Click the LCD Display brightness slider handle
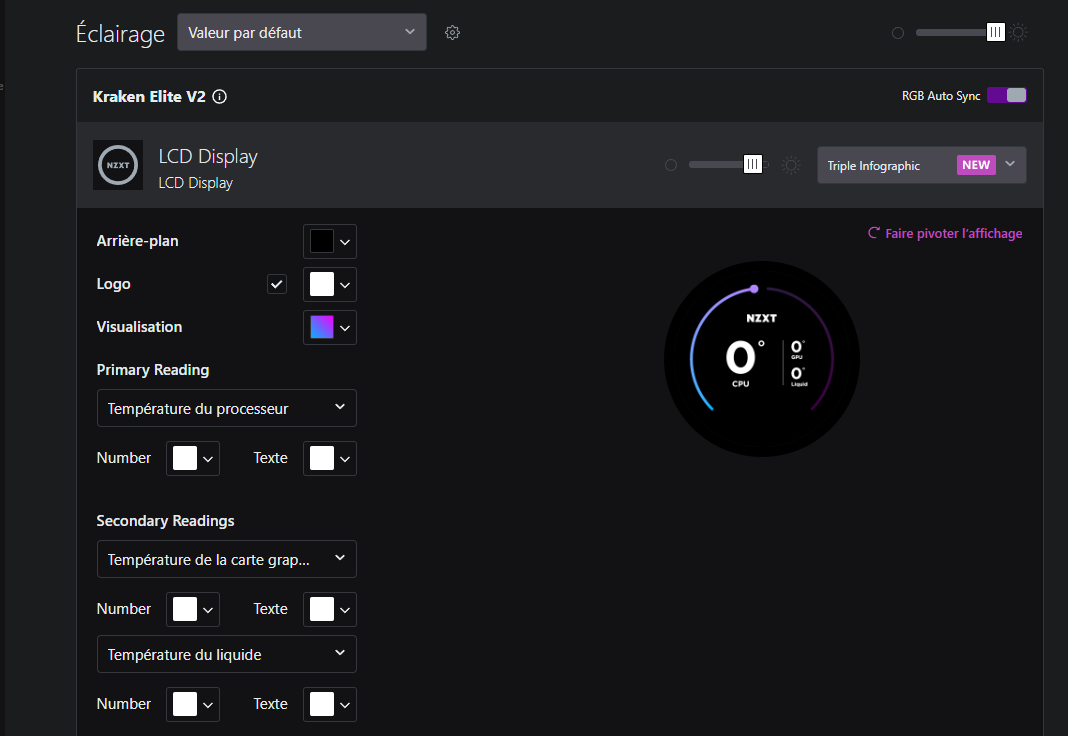 coord(753,165)
